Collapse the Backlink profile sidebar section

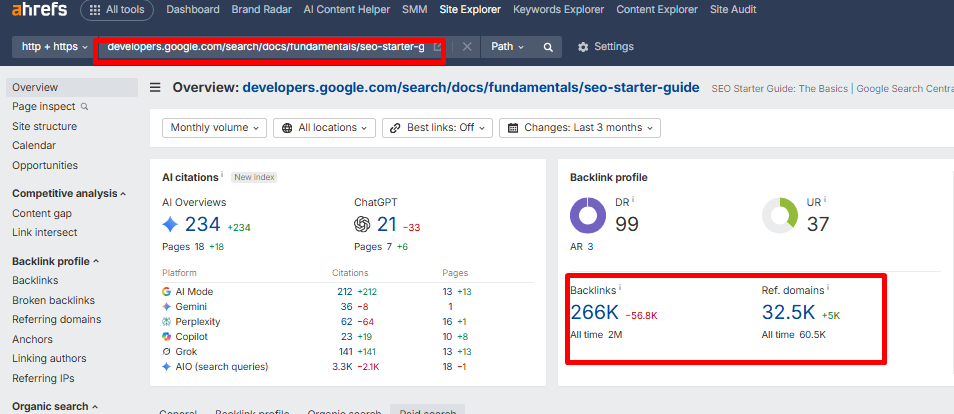click(x=55, y=261)
